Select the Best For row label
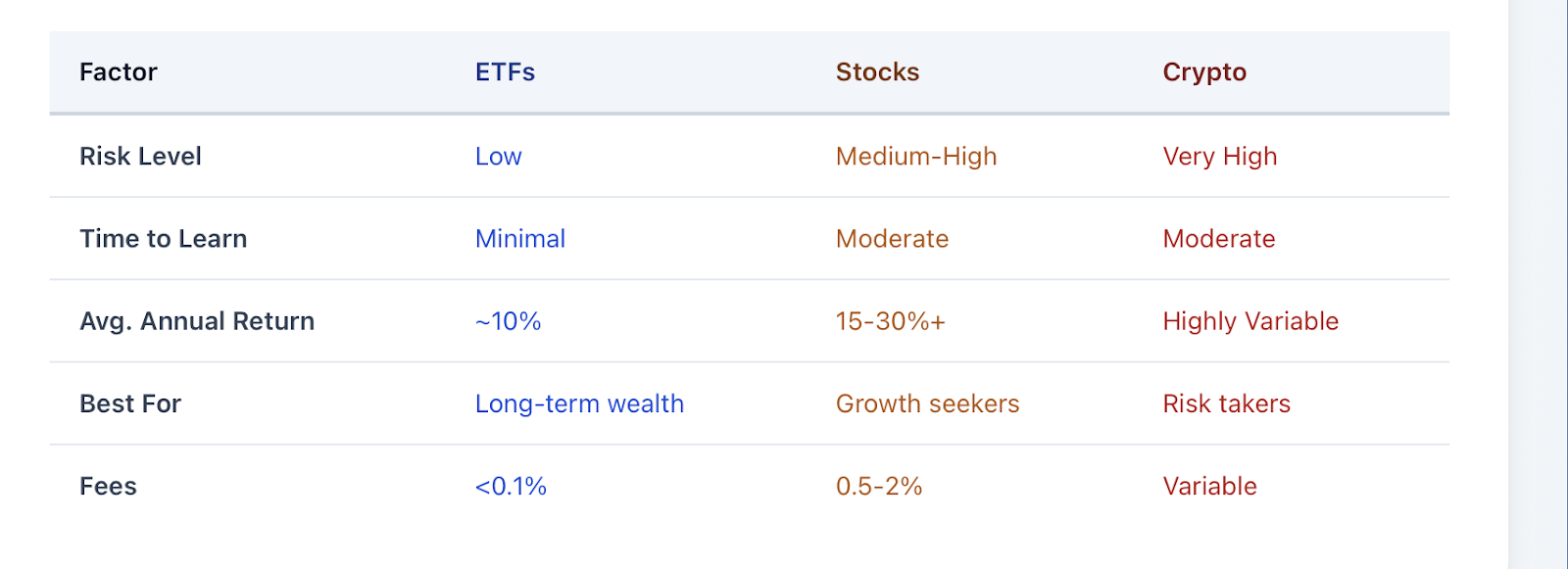1568x569 pixels. coord(130,403)
